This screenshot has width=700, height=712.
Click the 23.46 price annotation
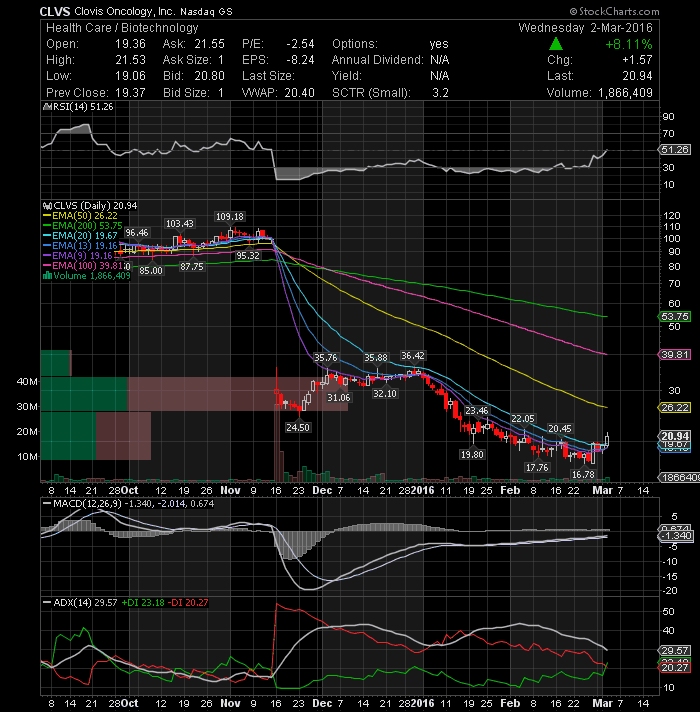476,410
